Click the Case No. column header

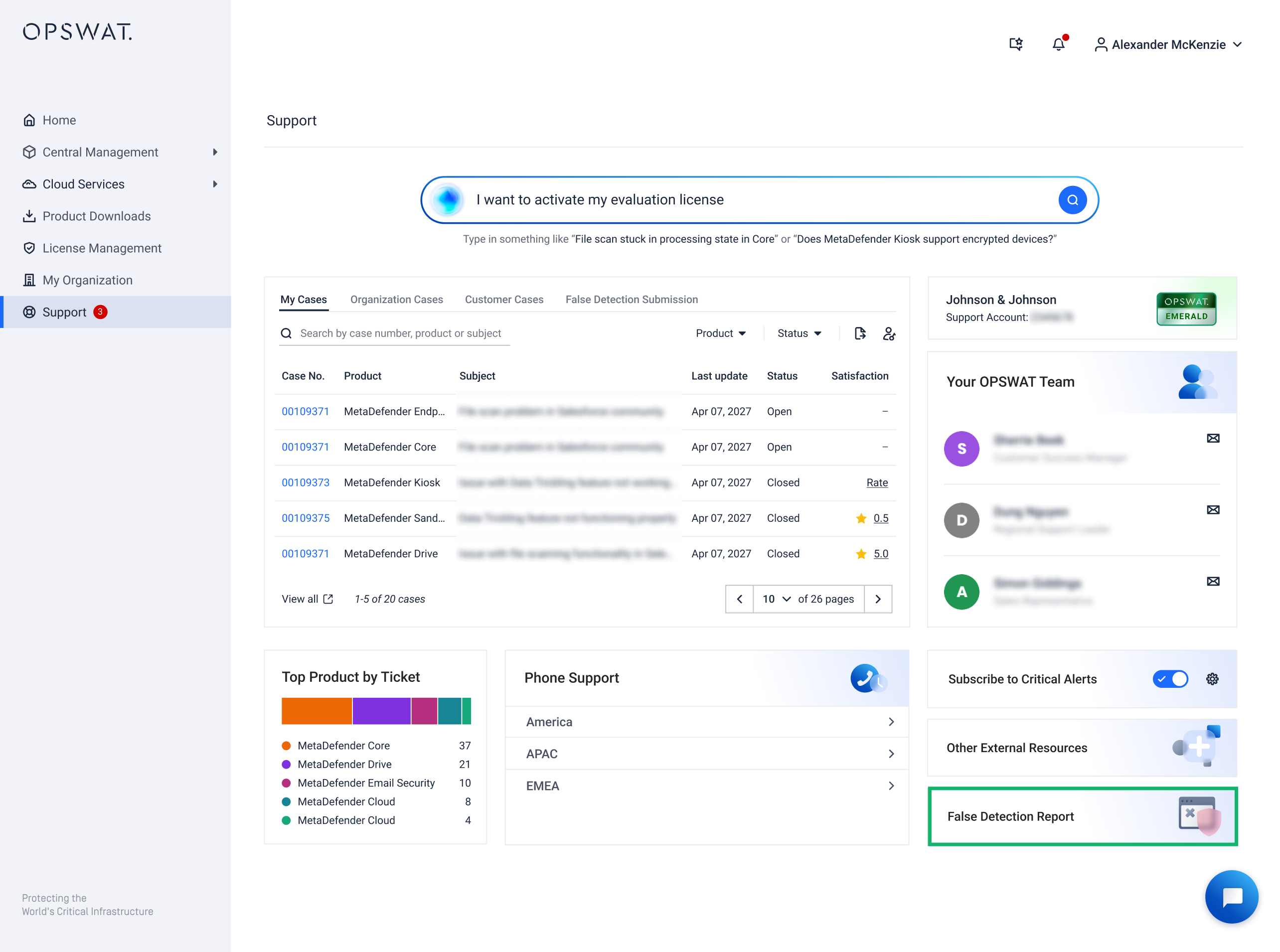point(303,376)
